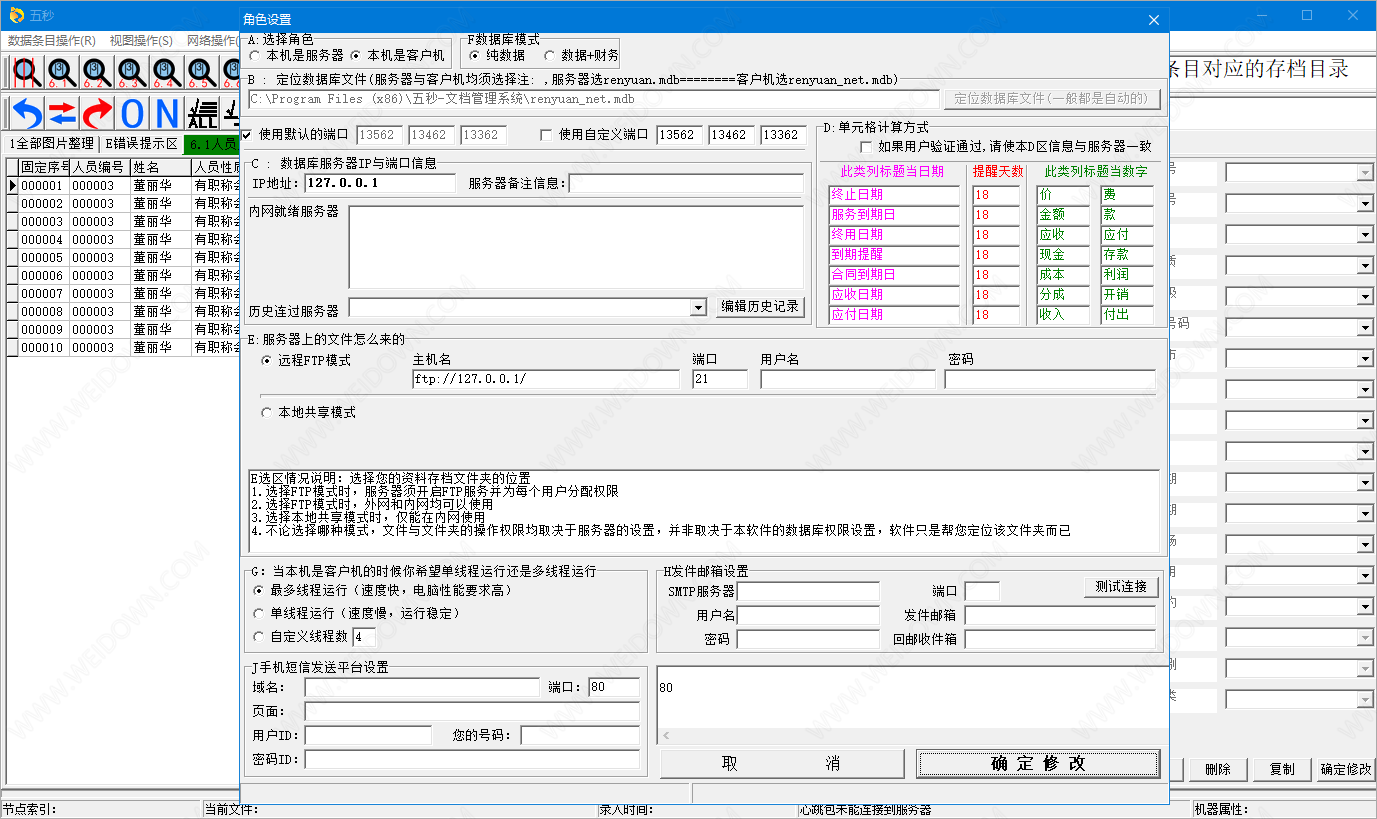Click the blue O toolbar icon
The width and height of the screenshot is (1377, 819).
click(132, 113)
